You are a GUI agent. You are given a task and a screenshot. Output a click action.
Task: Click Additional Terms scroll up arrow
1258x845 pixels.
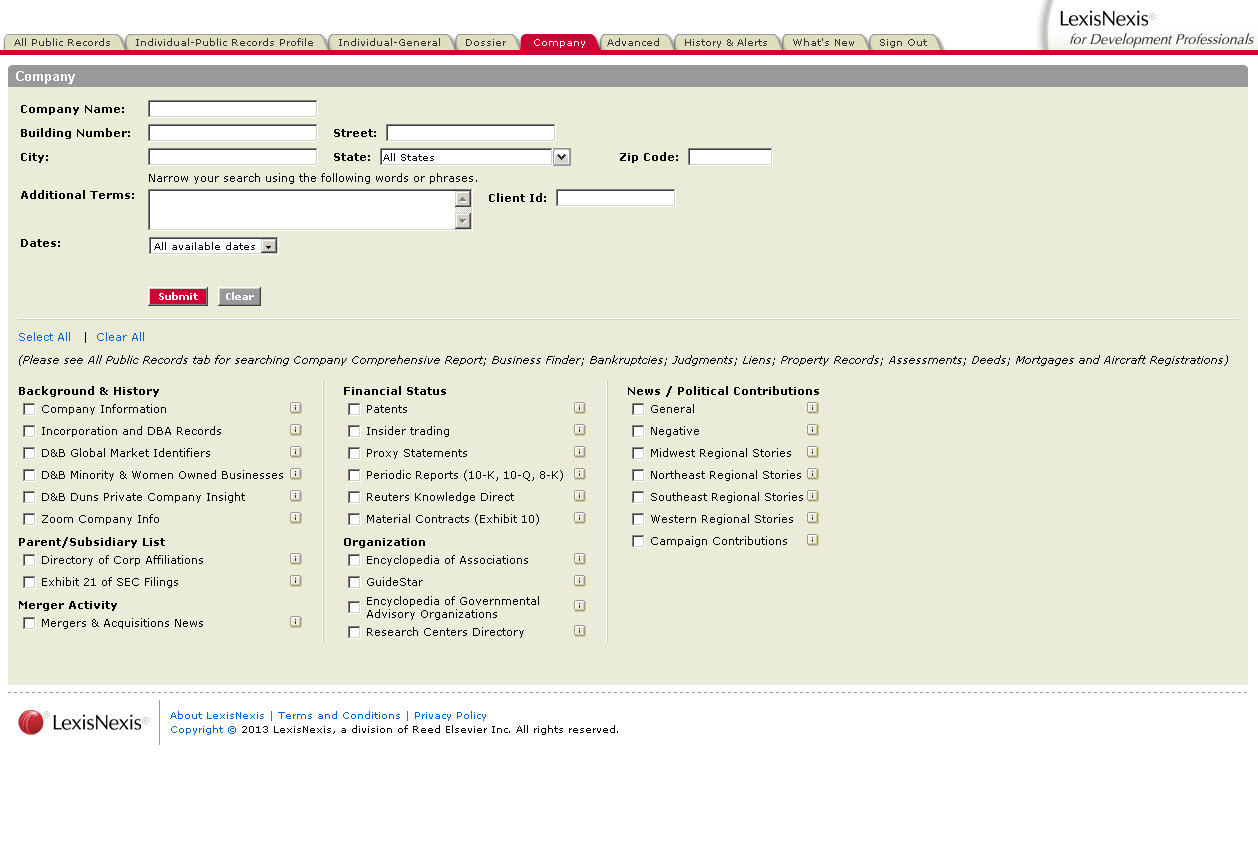(x=463, y=198)
